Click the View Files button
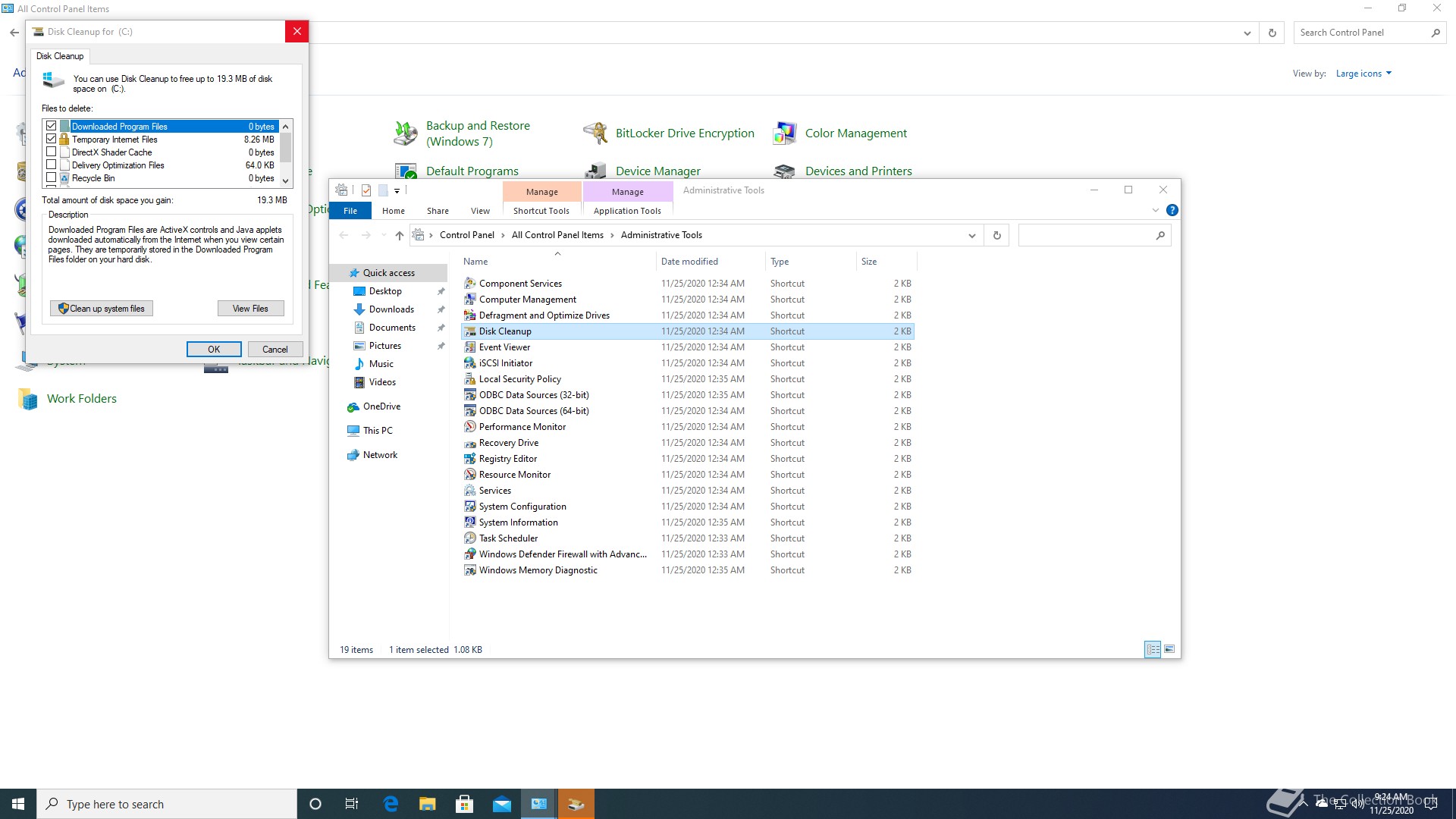Viewport: 1456px width, 819px height. (250, 308)
